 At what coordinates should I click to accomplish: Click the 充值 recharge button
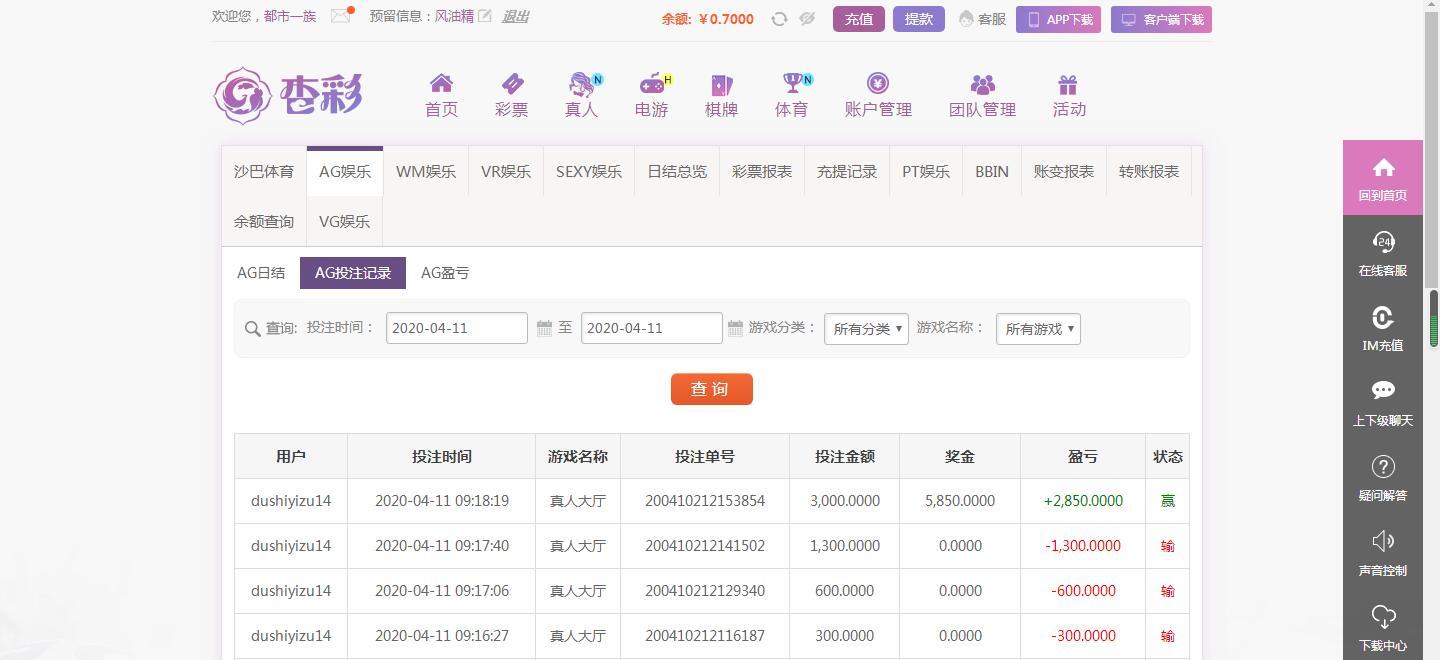pyautogui.click(x=858, y=18)
